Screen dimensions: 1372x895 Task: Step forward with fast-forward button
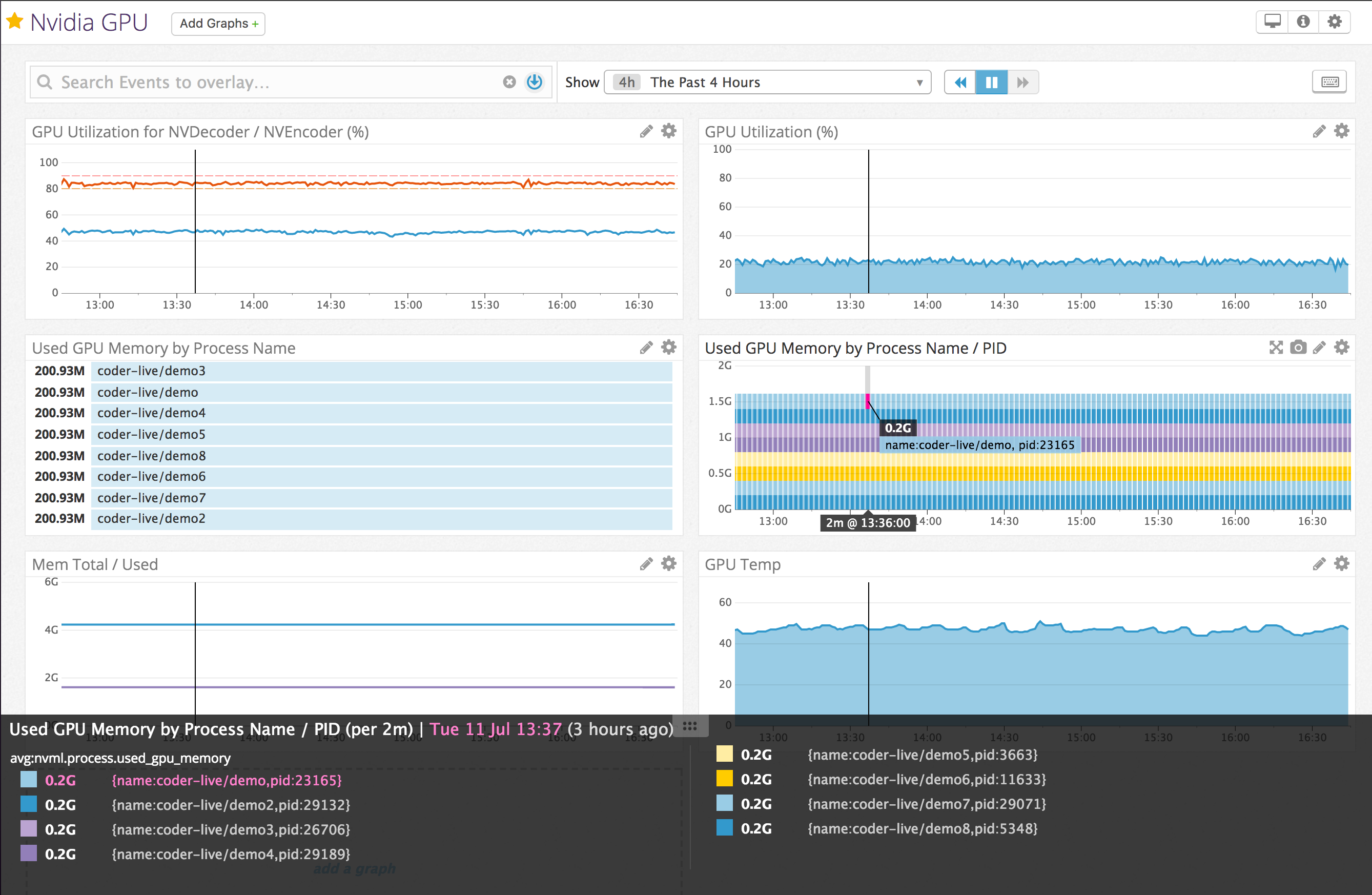[x=1022, y=82]
